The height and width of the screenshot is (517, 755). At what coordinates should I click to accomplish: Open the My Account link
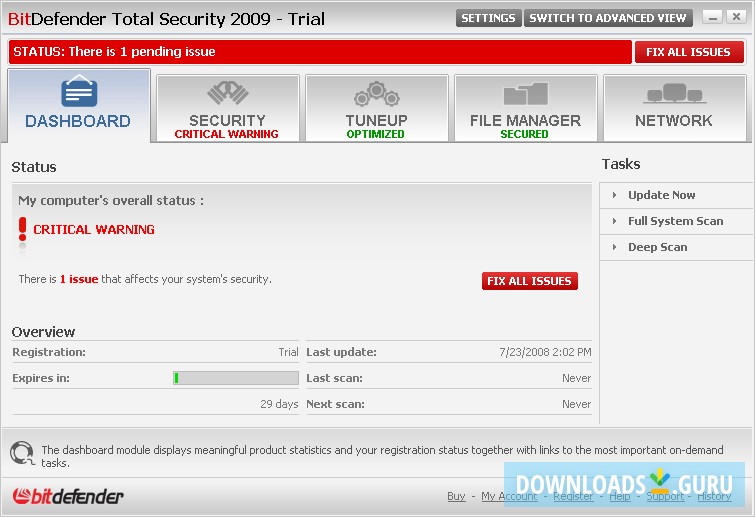[x=509, y=496]
